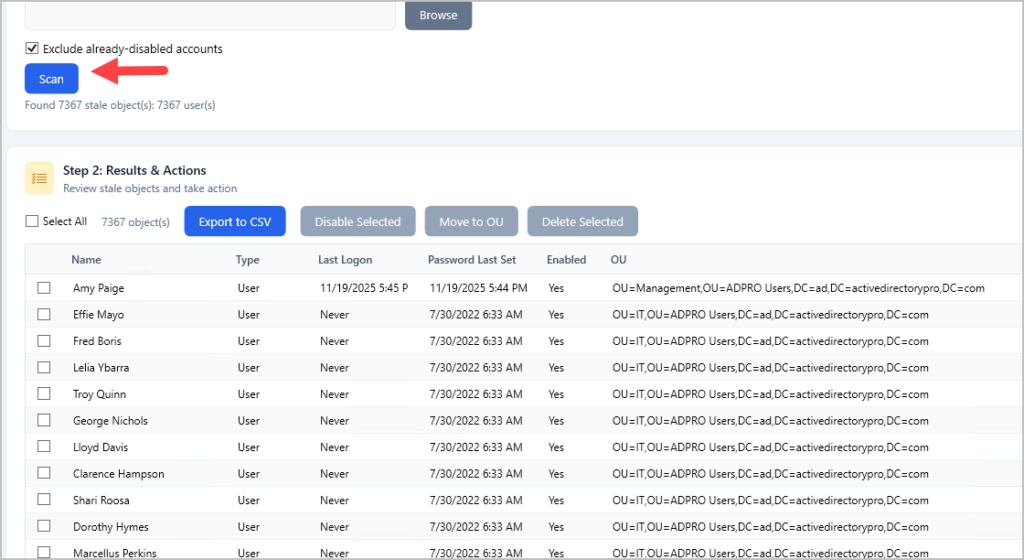1024x560 pixels.
Task: Click George Nichols's User type cell
Action: 248,421
